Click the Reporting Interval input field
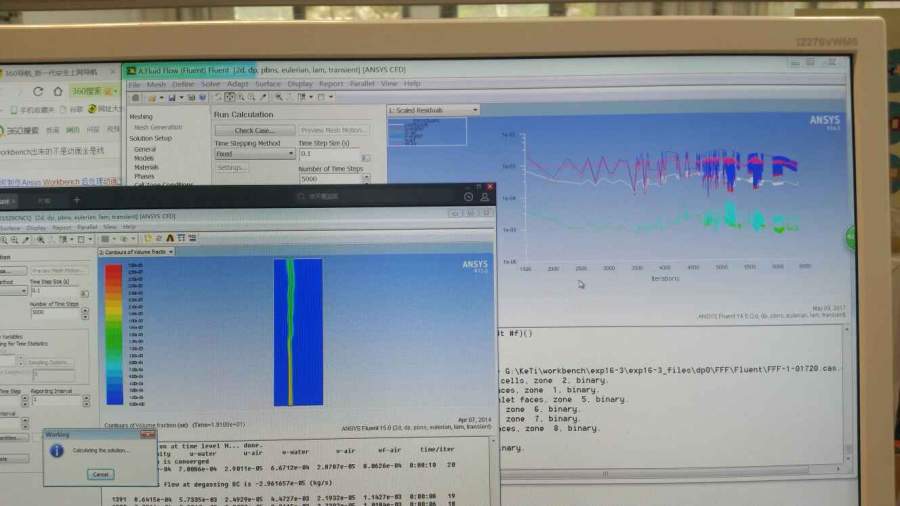 click(x=56, y=400)
